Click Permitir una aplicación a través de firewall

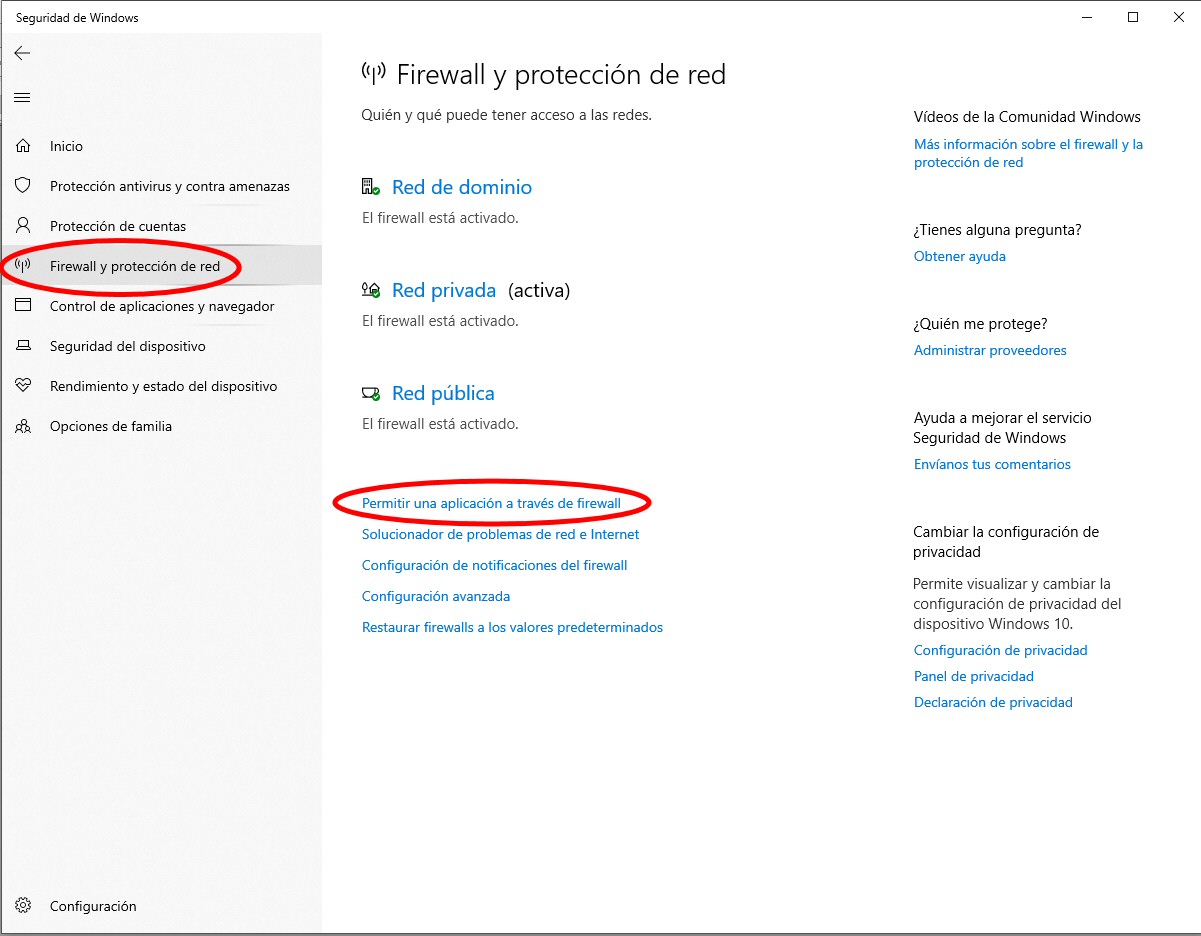click(491, 503)
